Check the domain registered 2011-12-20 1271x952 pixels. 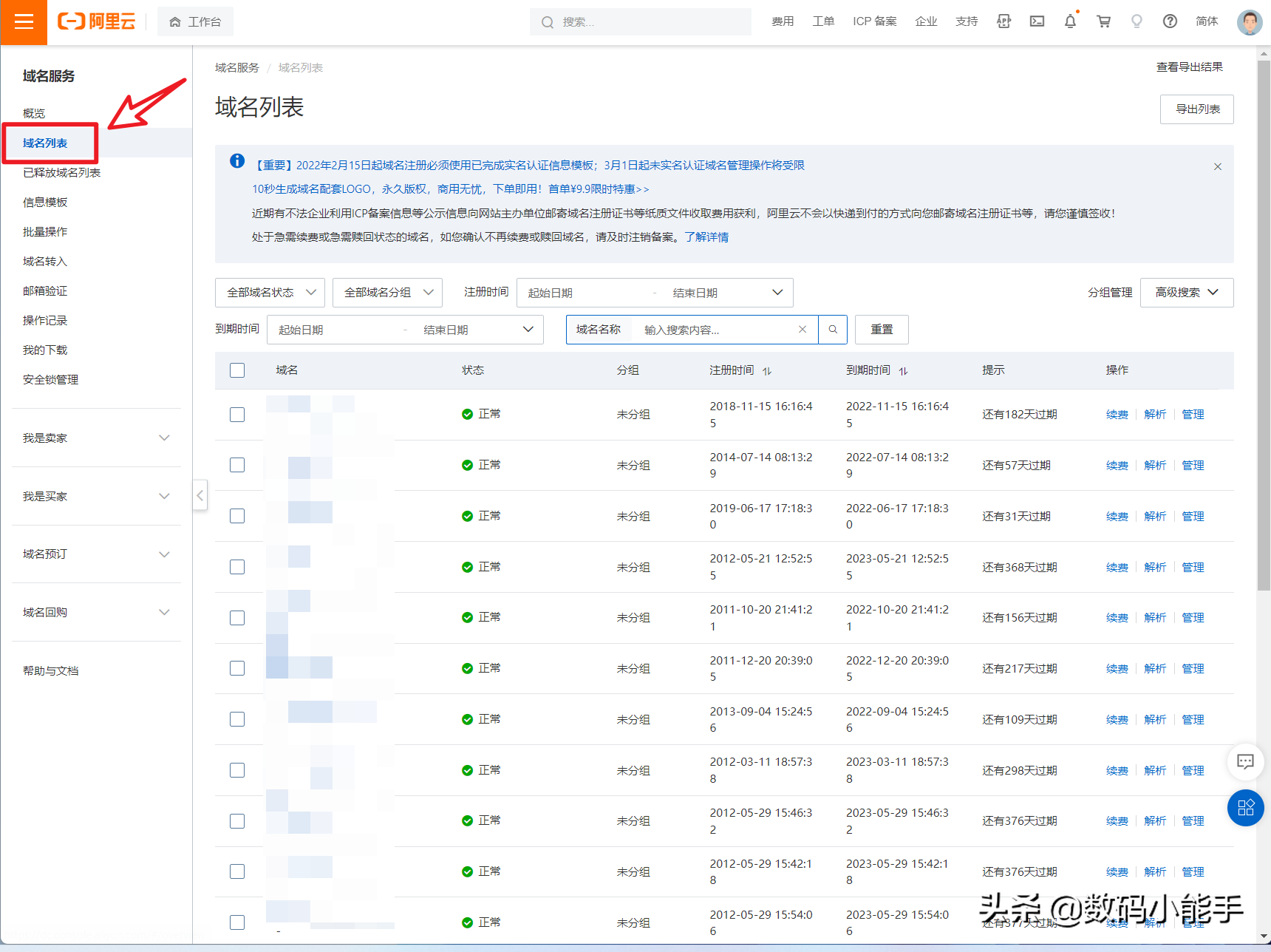237,668
